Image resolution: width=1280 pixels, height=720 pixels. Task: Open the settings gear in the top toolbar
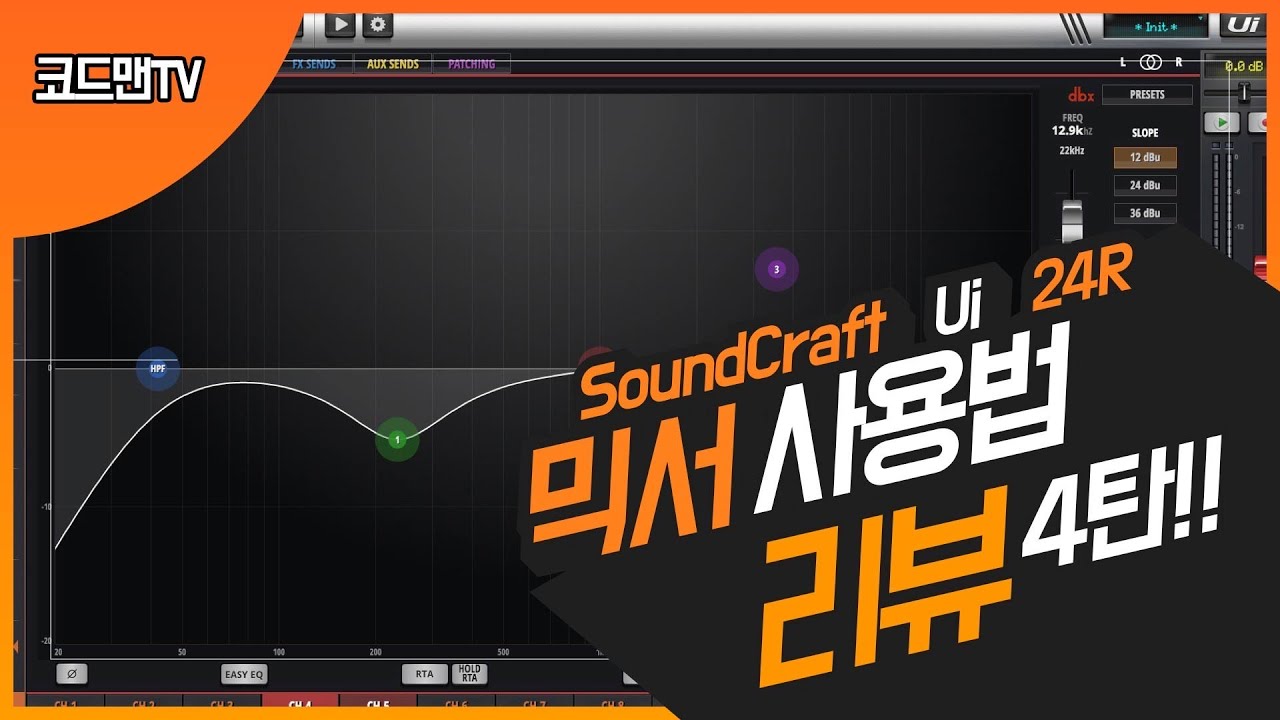click(x=377, y=25)
